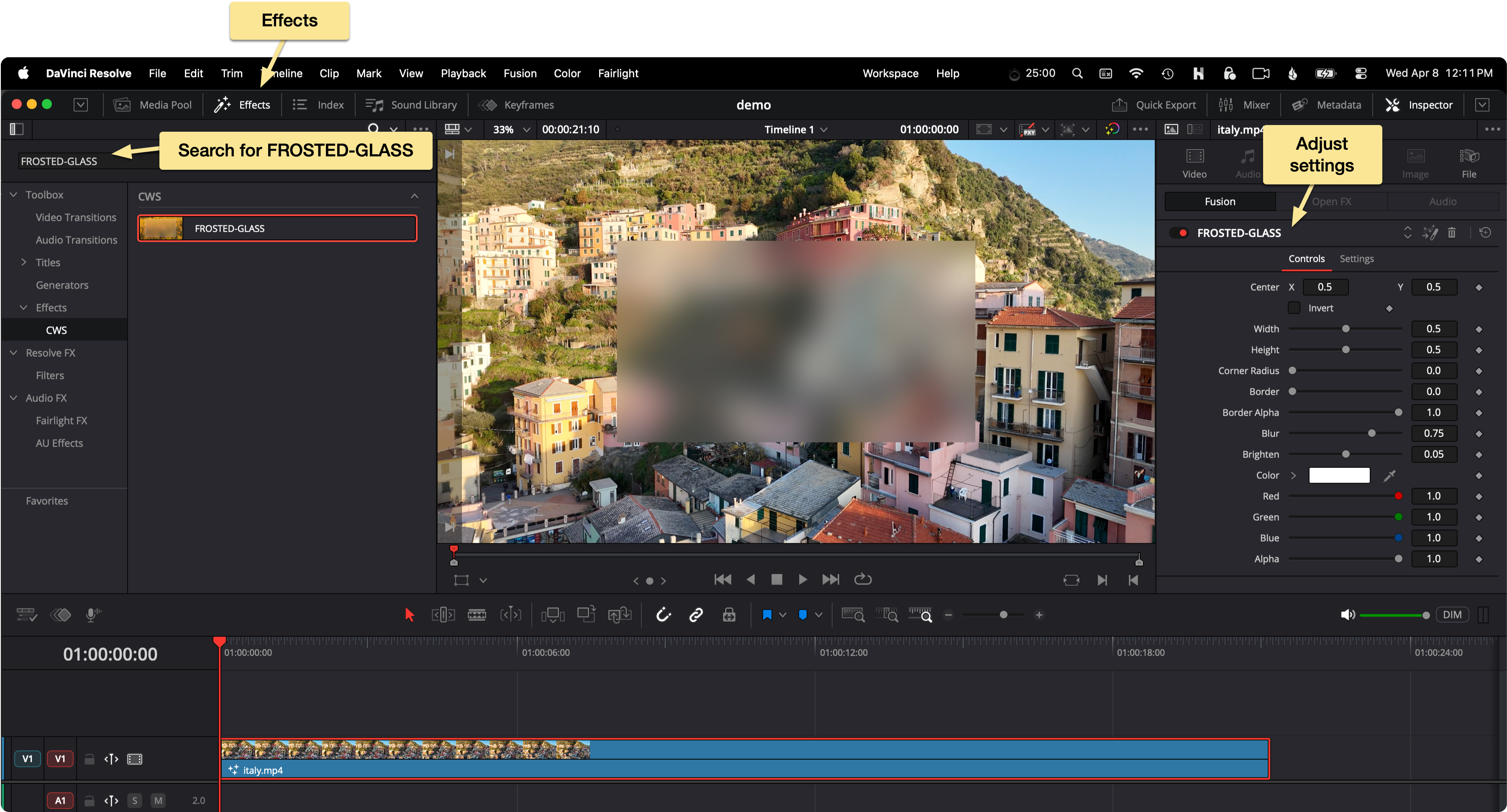
Task: Select the FROSTED-GLASS effect thumbnail in CWS
Action: 161,228
